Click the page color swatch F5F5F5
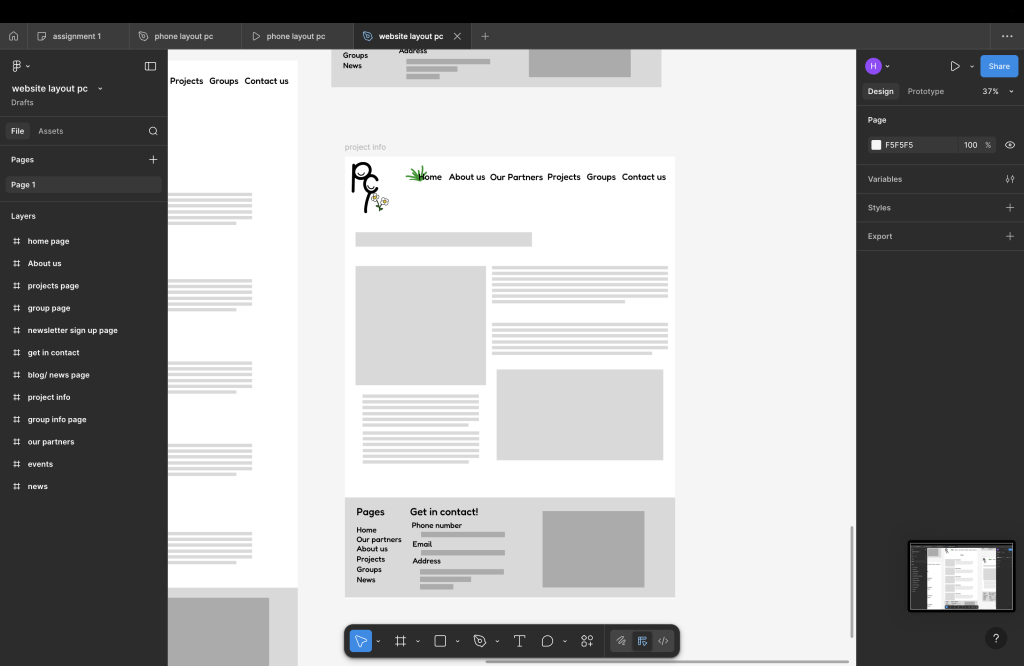Viewport: 1024px width, 666px height. [x=876, y=145]
